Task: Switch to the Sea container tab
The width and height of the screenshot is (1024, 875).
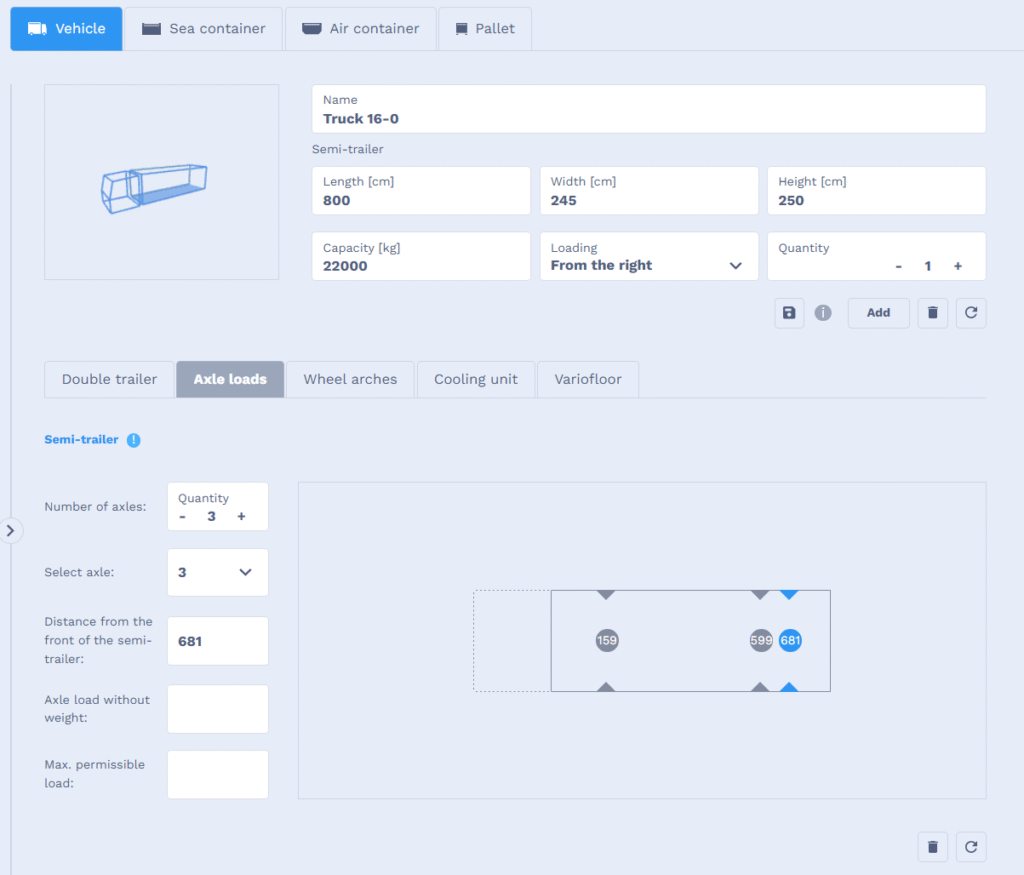Action: (x=204, y=29)
